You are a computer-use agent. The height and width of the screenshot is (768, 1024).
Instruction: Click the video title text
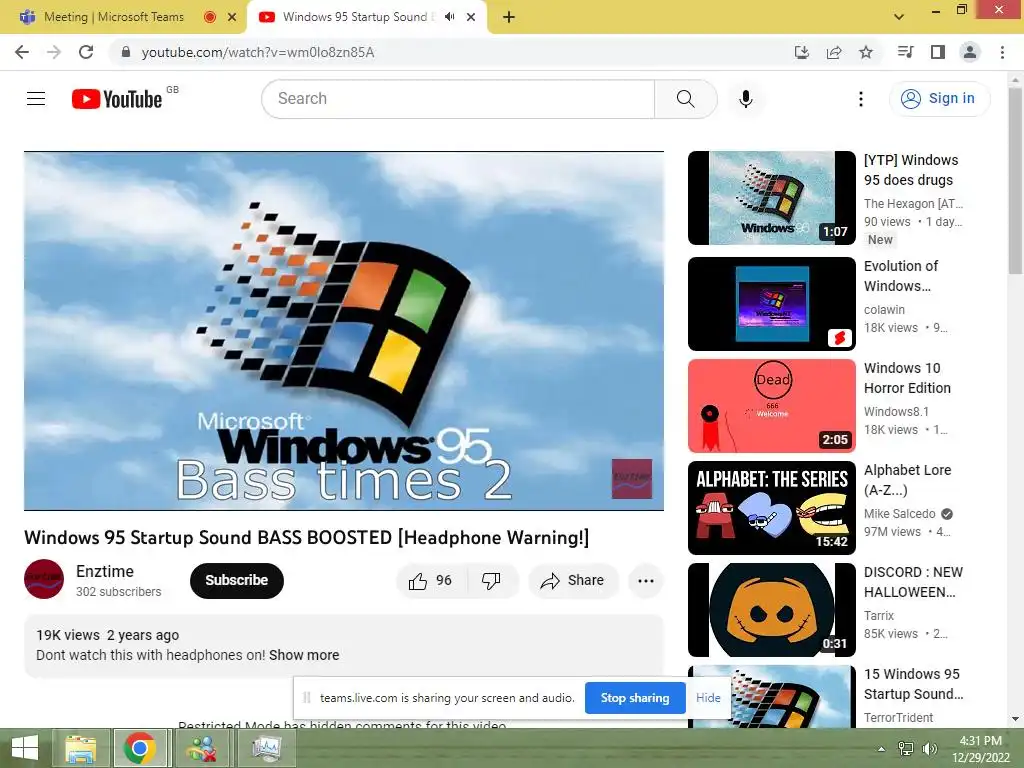pos(307,537)
